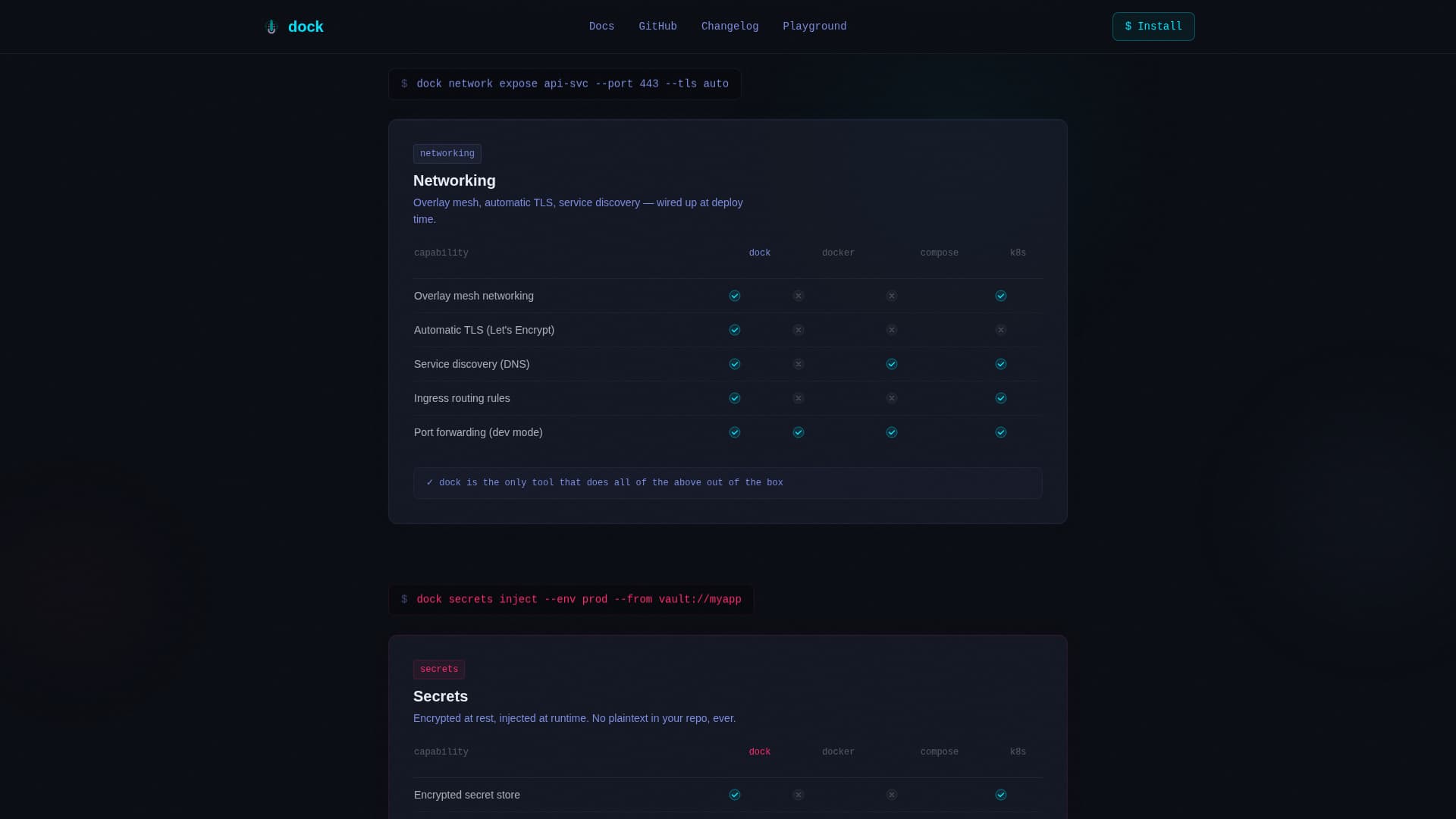Click k8s checkmark for Ingress routing rules
This screenshot has height=819, width=1456.
point(1001,398)
